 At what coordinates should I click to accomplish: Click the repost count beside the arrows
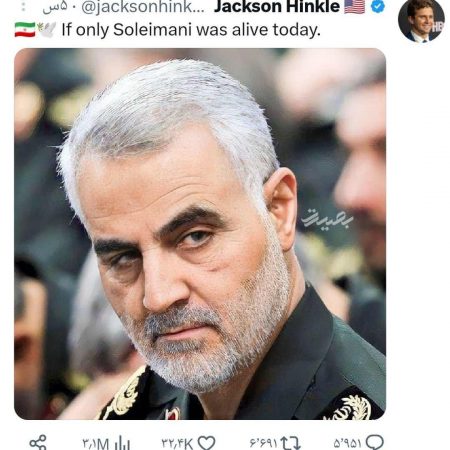(263, 444)
